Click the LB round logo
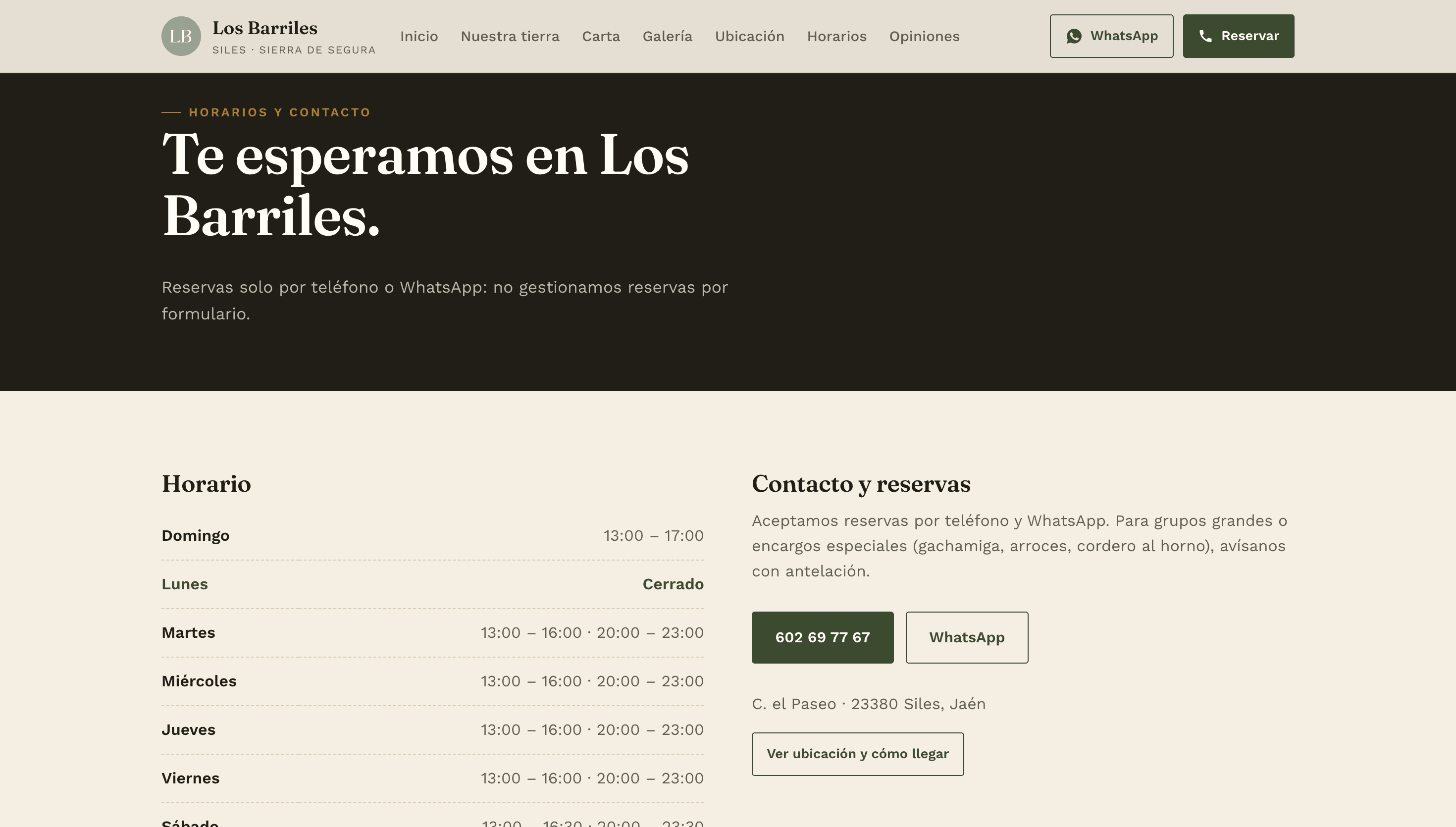 (x=181, y=36)
